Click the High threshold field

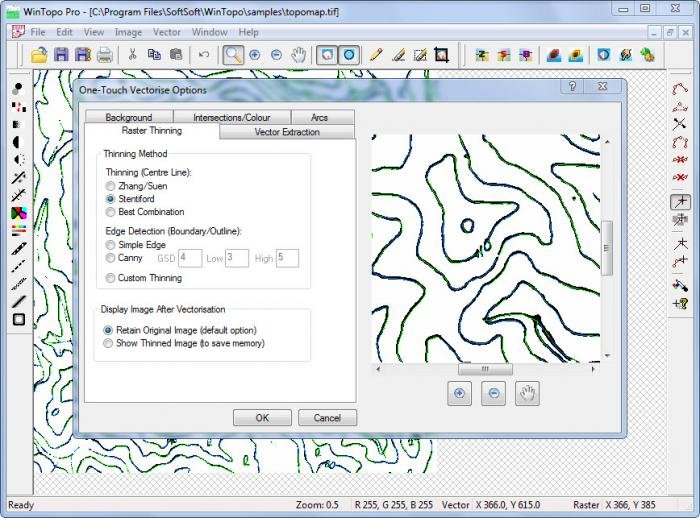[287, 258]
